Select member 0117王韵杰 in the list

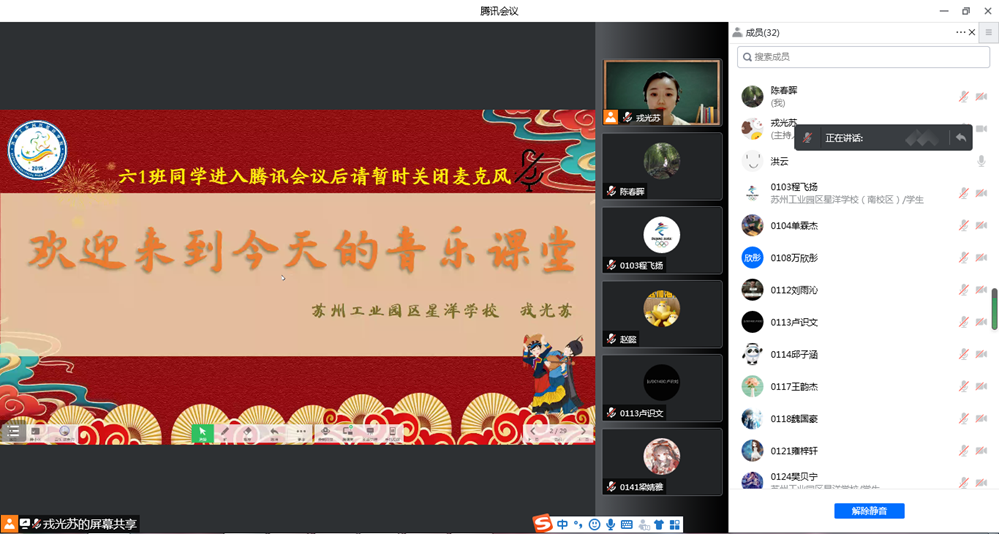pyautogui.click(x=794, y=386)
